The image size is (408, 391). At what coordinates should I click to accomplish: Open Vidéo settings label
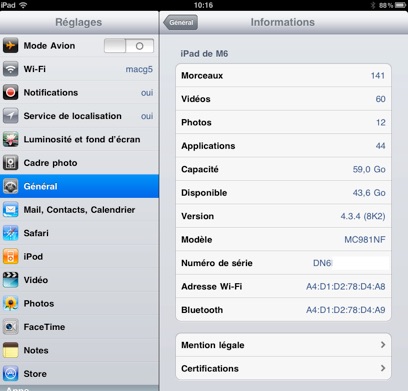[x=36, y=280]
